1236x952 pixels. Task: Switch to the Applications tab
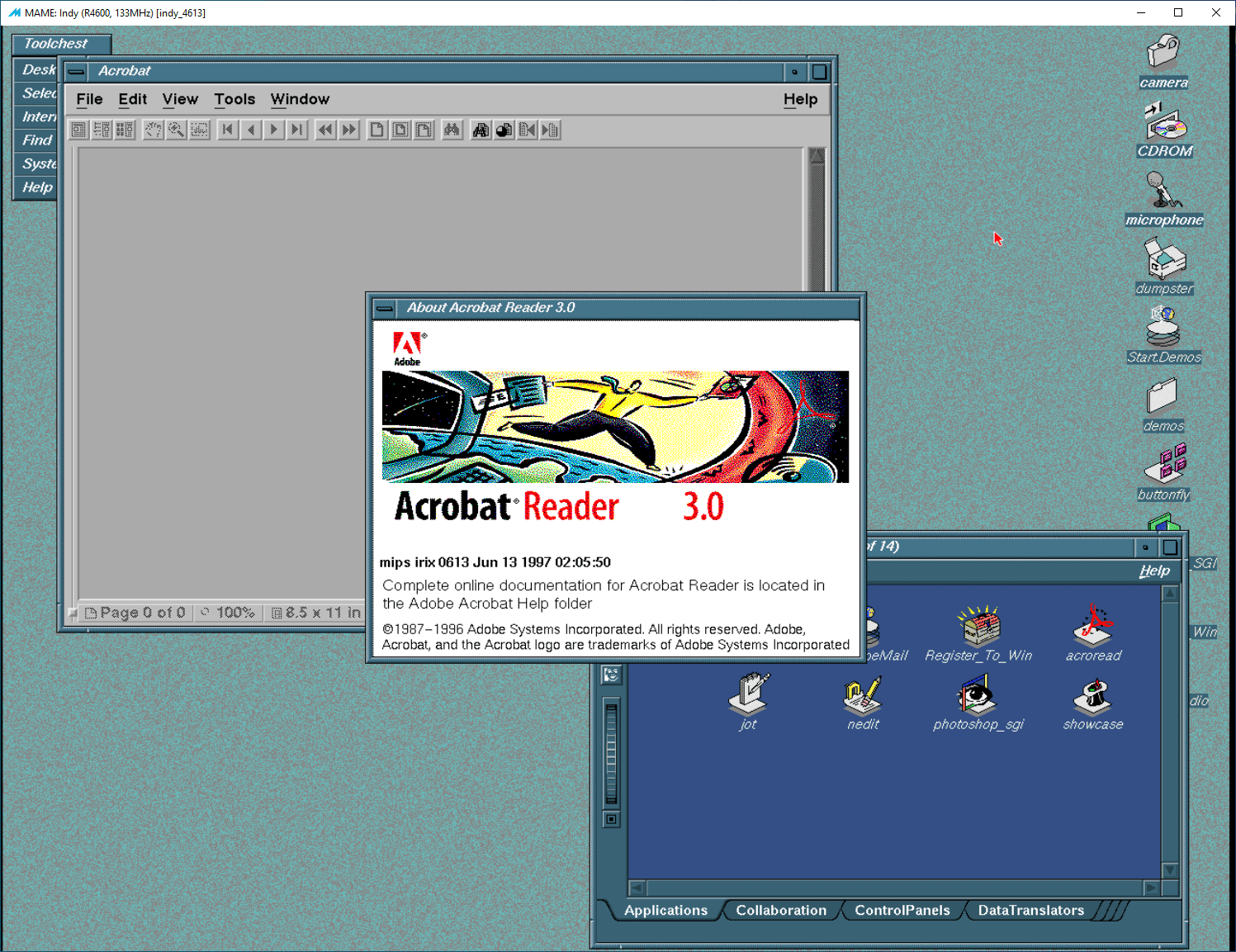665,910
